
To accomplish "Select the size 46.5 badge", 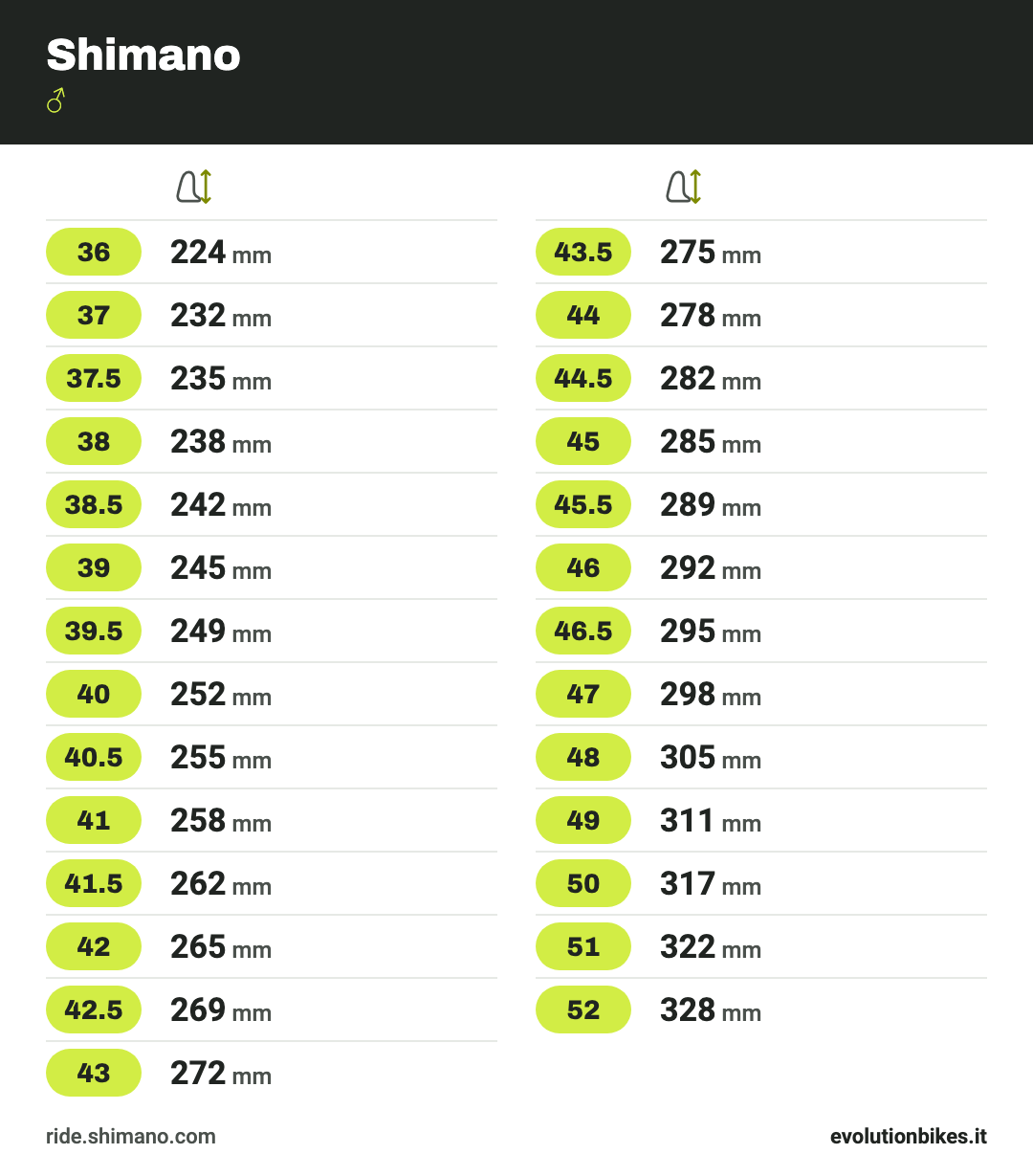I will pos(583,631).
